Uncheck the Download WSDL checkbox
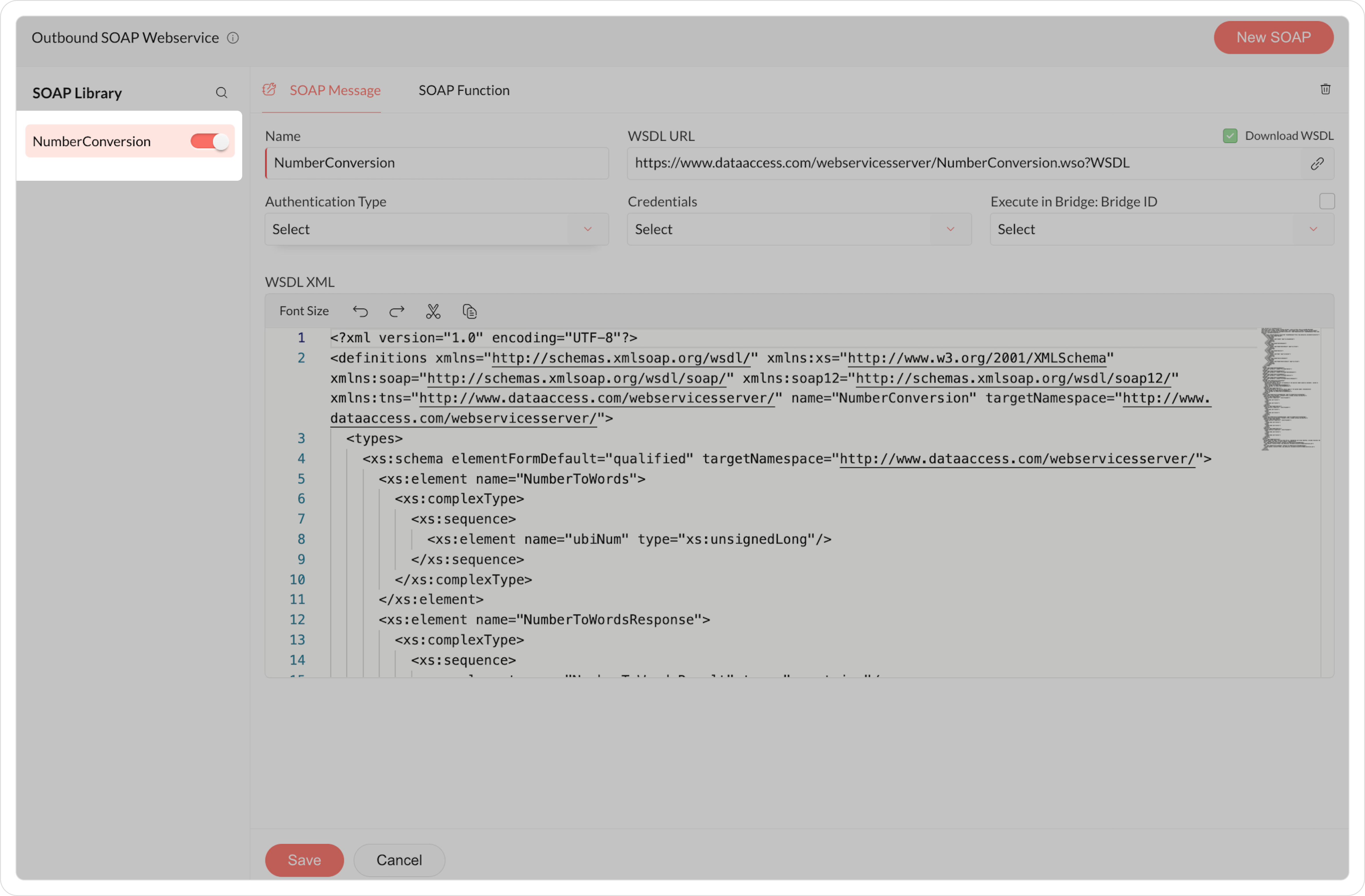 1230,136
